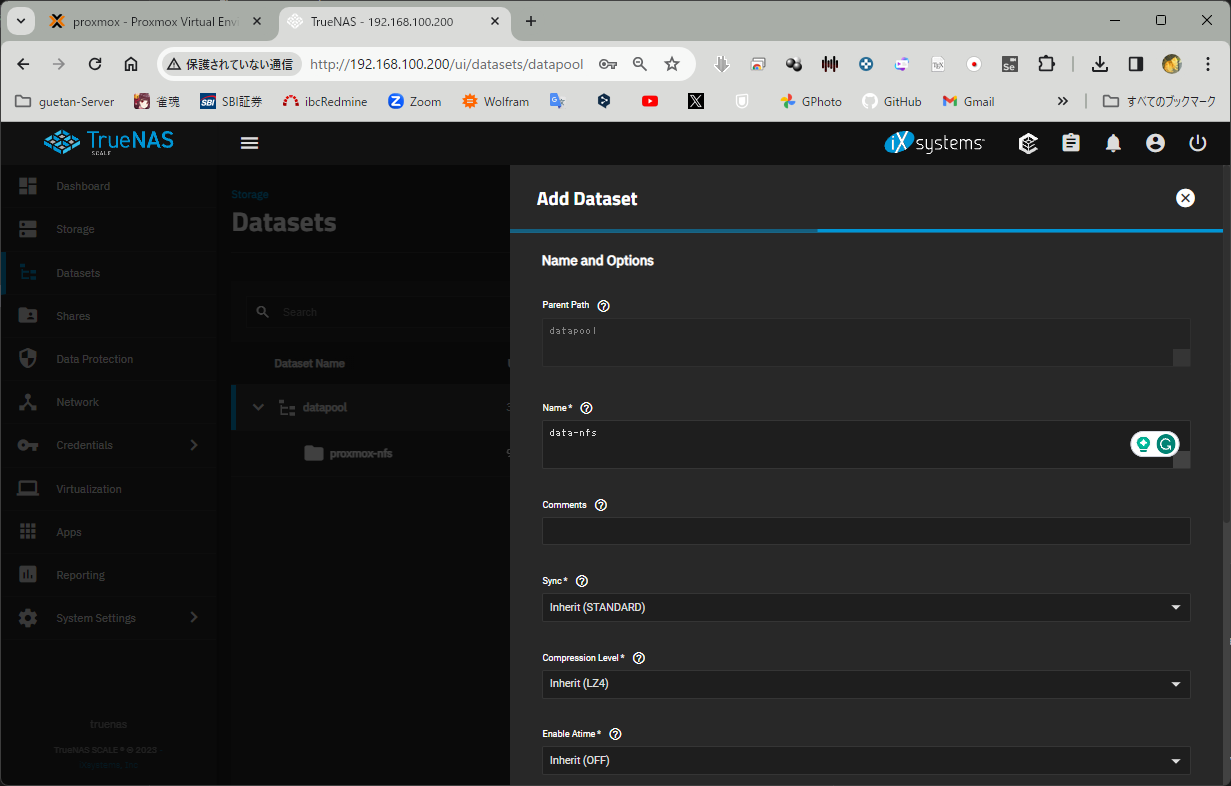Click the account settings user icon
Screen dimensions: 1231x786
pyautogui.click(x=1155, y=143)
